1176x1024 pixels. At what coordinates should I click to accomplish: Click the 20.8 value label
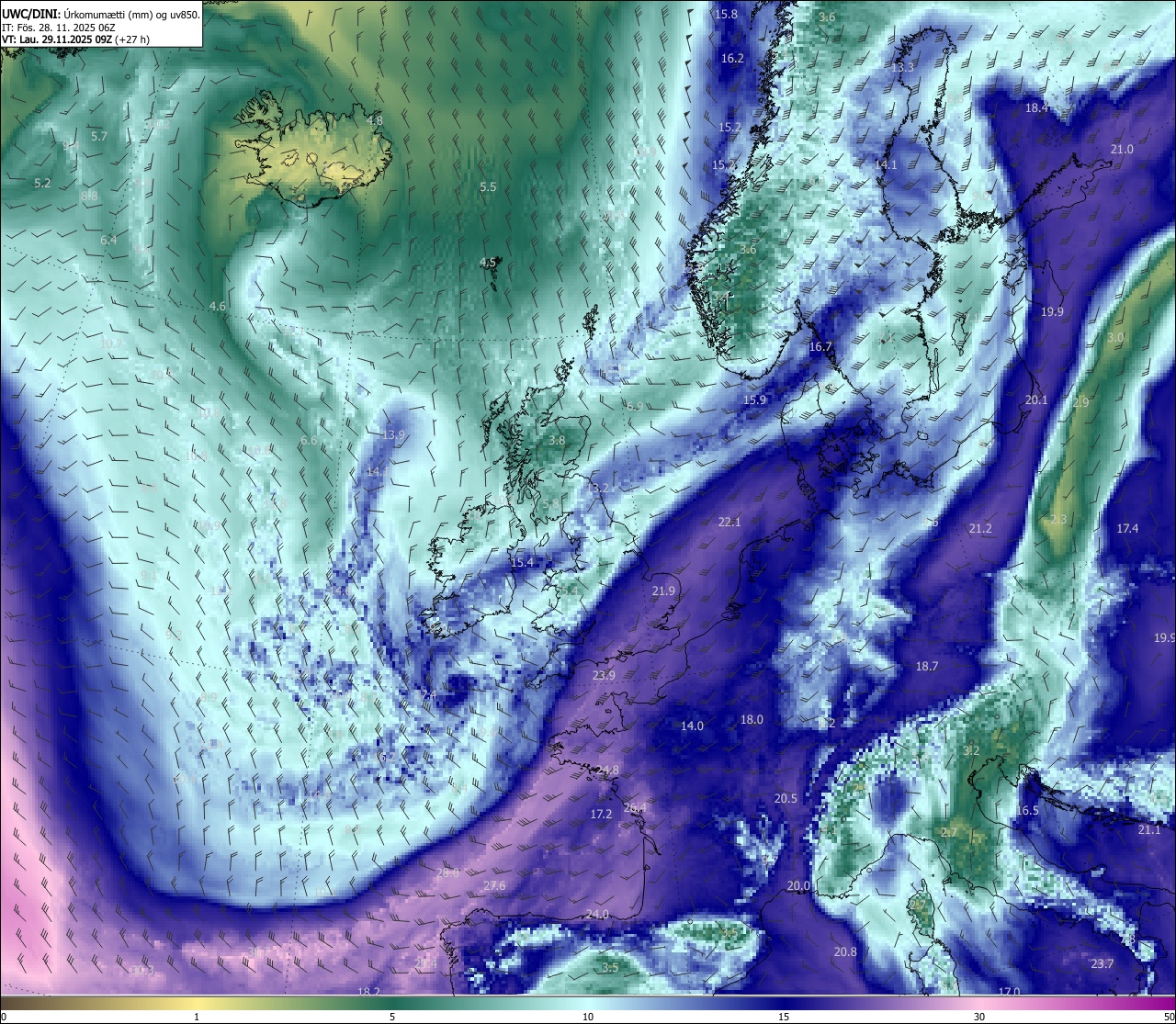845,951
